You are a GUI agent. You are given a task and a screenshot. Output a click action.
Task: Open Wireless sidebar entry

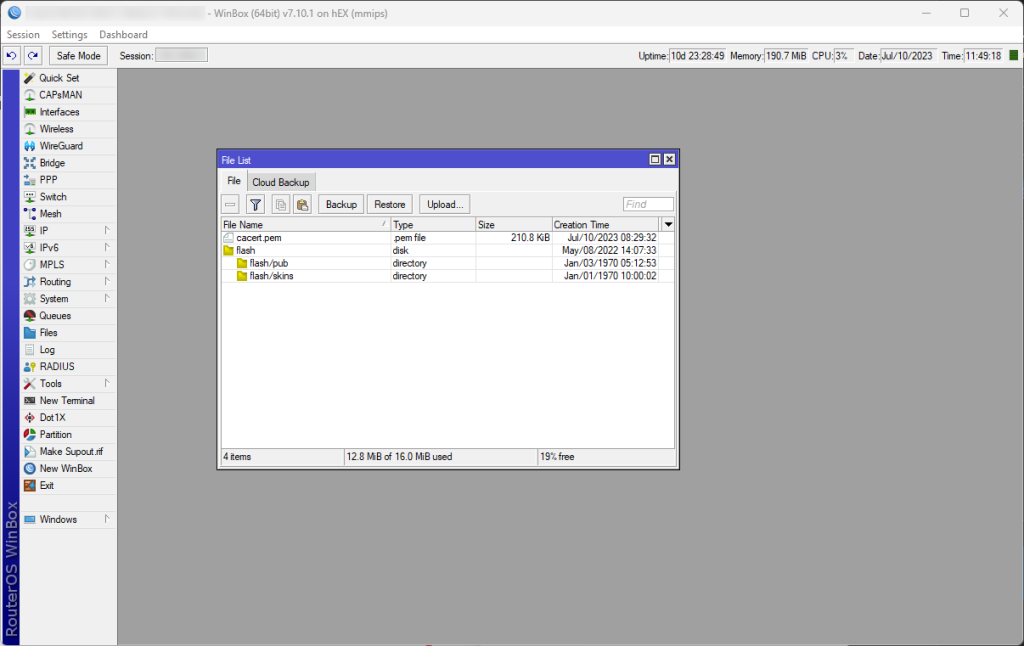point(69,129)
